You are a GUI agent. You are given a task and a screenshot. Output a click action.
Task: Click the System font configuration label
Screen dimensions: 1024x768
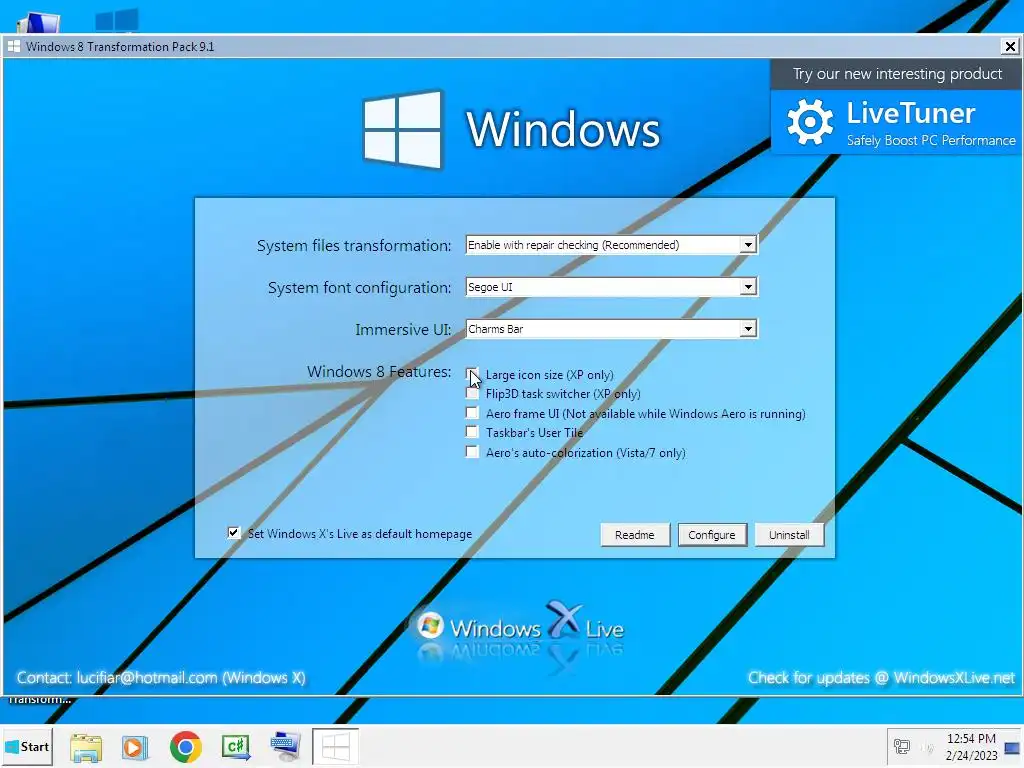pos(359,287)
